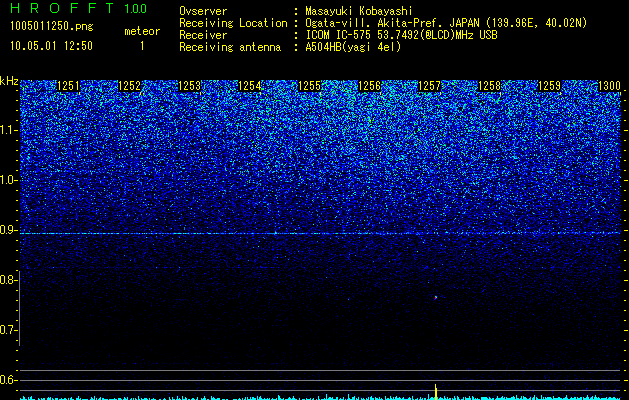This screenshot has width=629, height=400.
Task: Click the 'Receiver' field label
Action: tap(203, 35)
